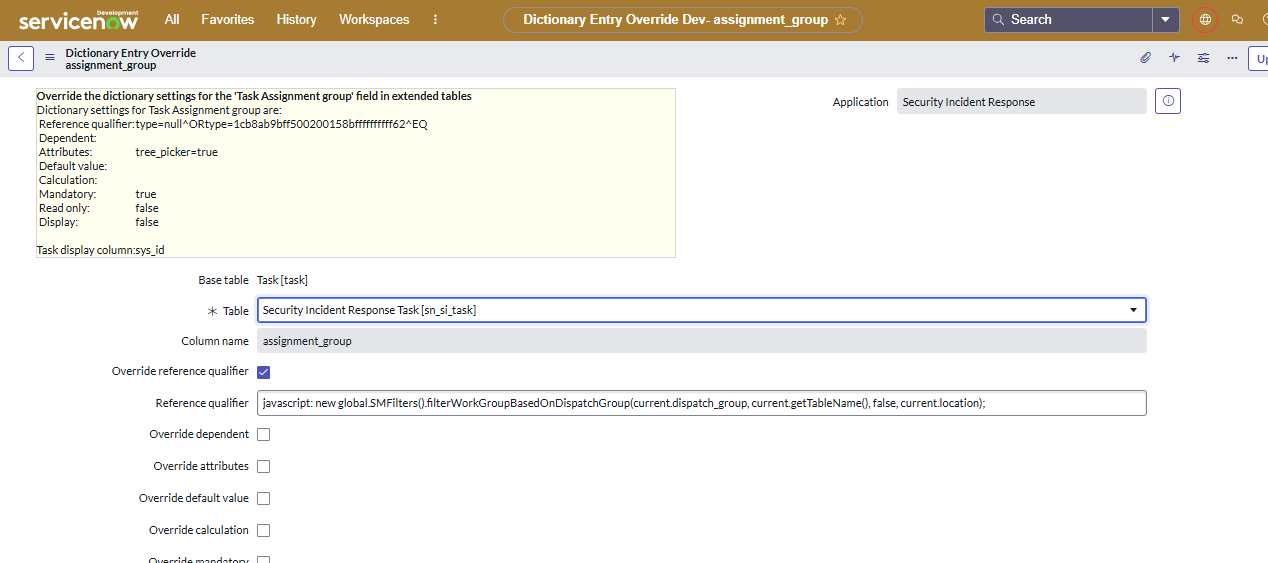Click the Reference qualifier script field
Viewport: 1268px width, 563px height.
tap(701, 403)
